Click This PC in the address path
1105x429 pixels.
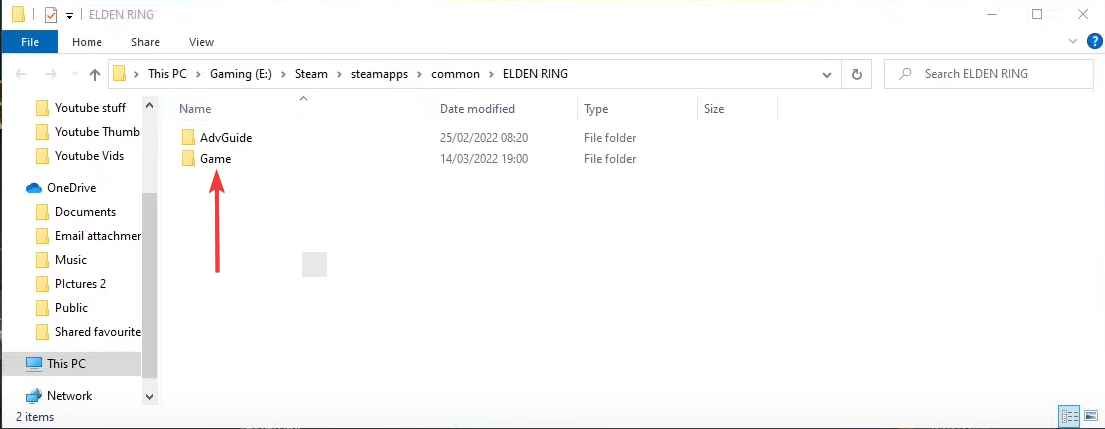pos(167,74)
